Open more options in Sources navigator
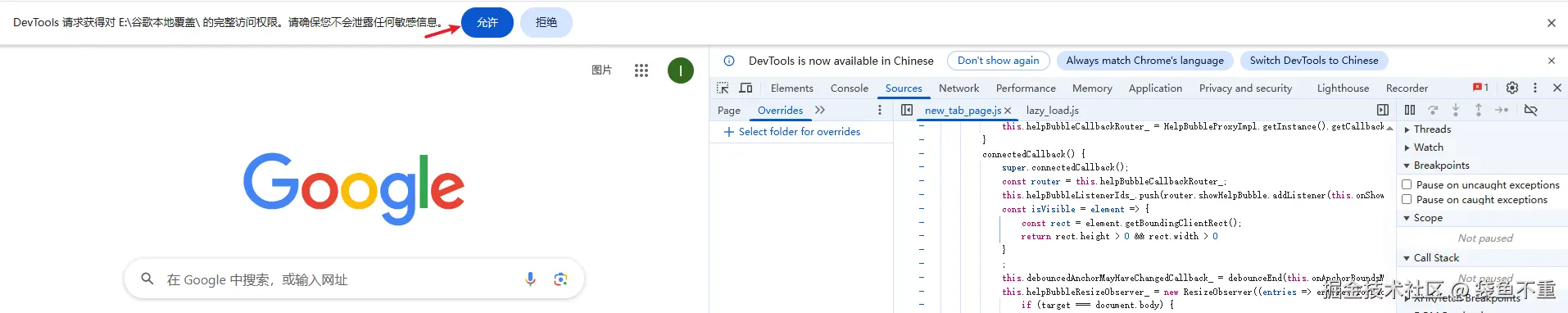Viewport: 1568px width, 313px height. (x=881, y=110)
